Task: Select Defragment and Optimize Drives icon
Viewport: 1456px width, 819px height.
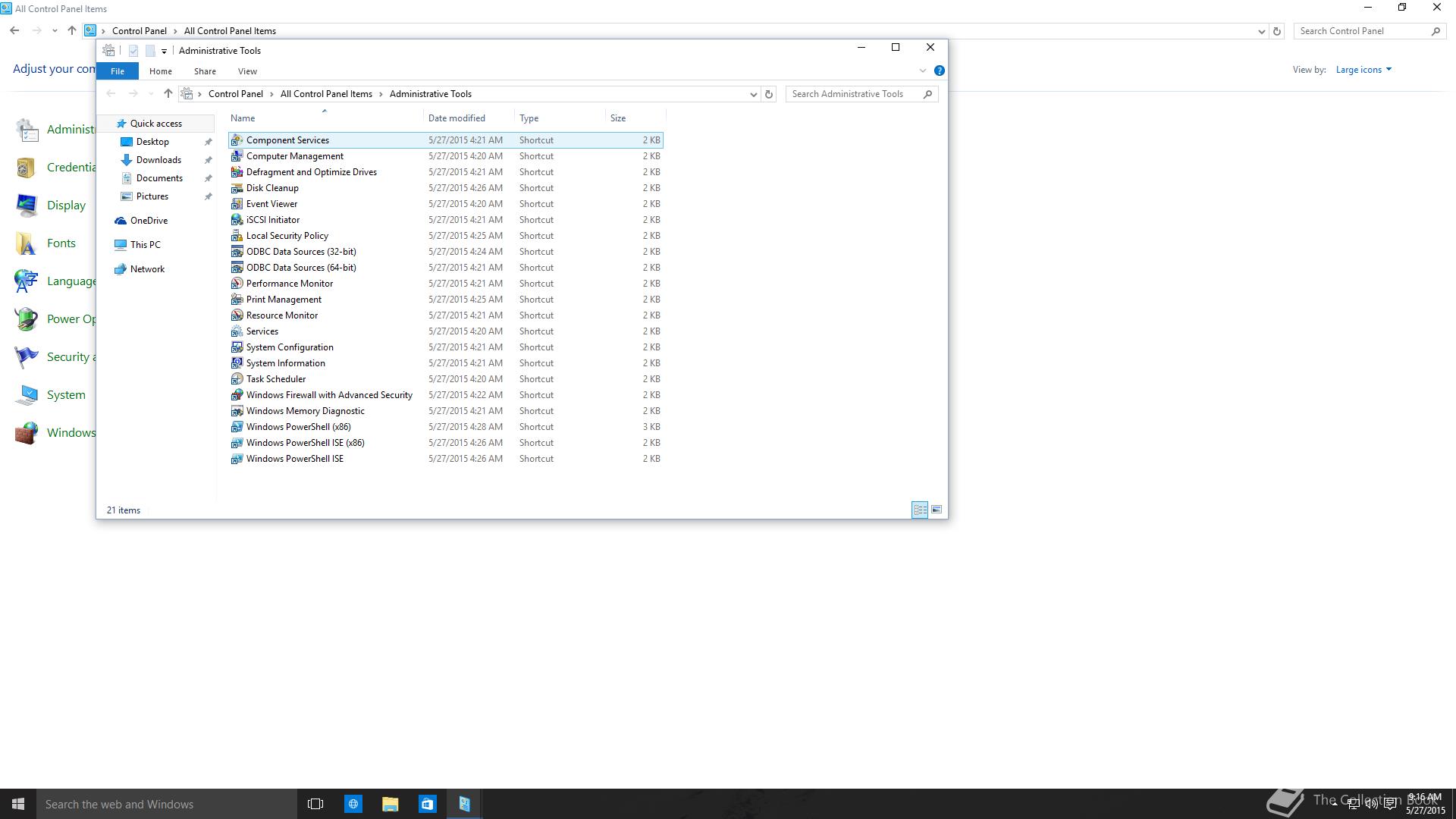Action: point(237,172)
